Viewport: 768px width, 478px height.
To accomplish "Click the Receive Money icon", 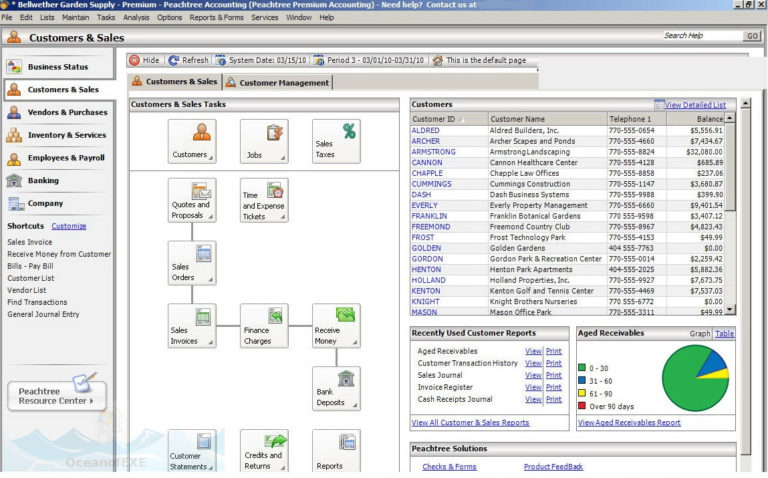I will (336, 326).
